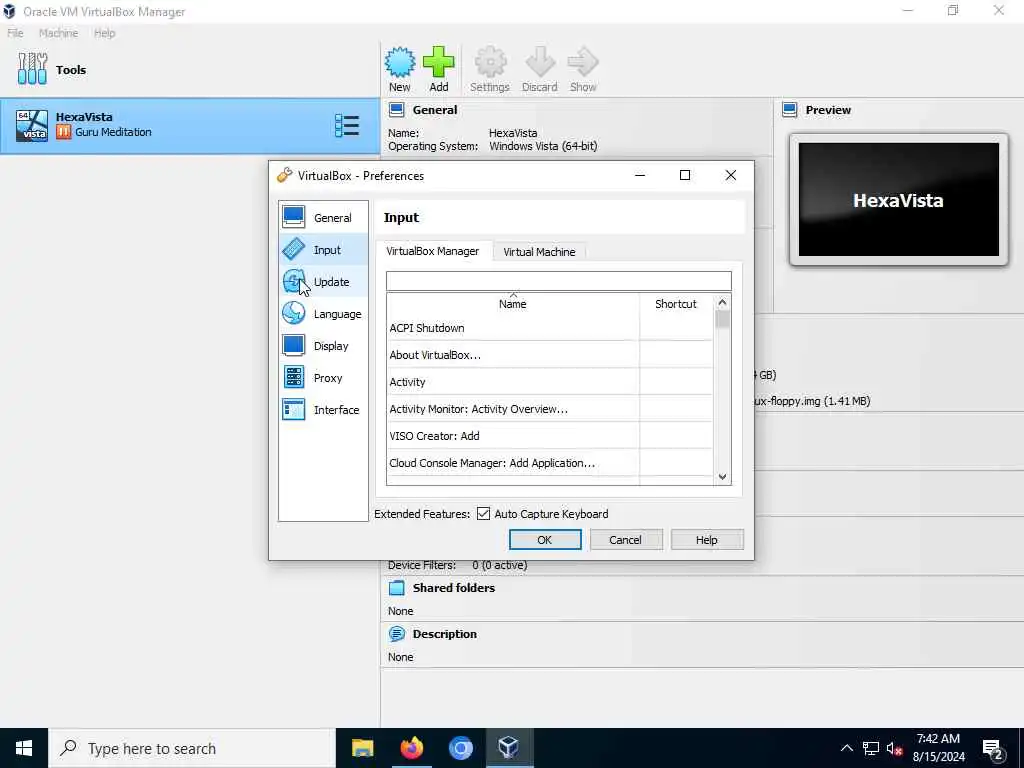Click the network tray icon

[871, 748]
